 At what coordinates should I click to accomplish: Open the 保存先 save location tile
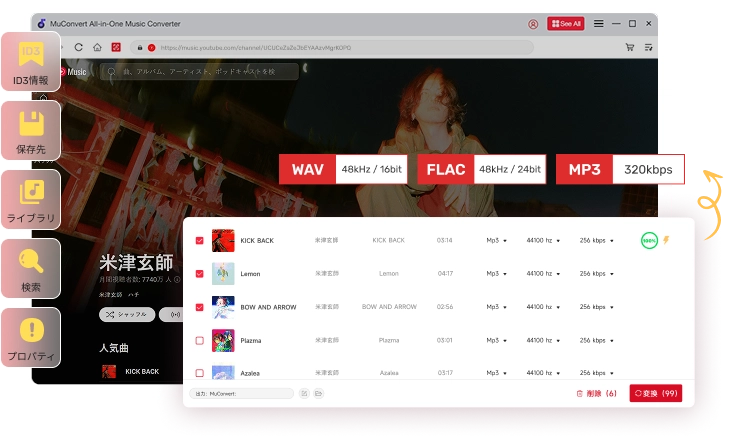31,131
